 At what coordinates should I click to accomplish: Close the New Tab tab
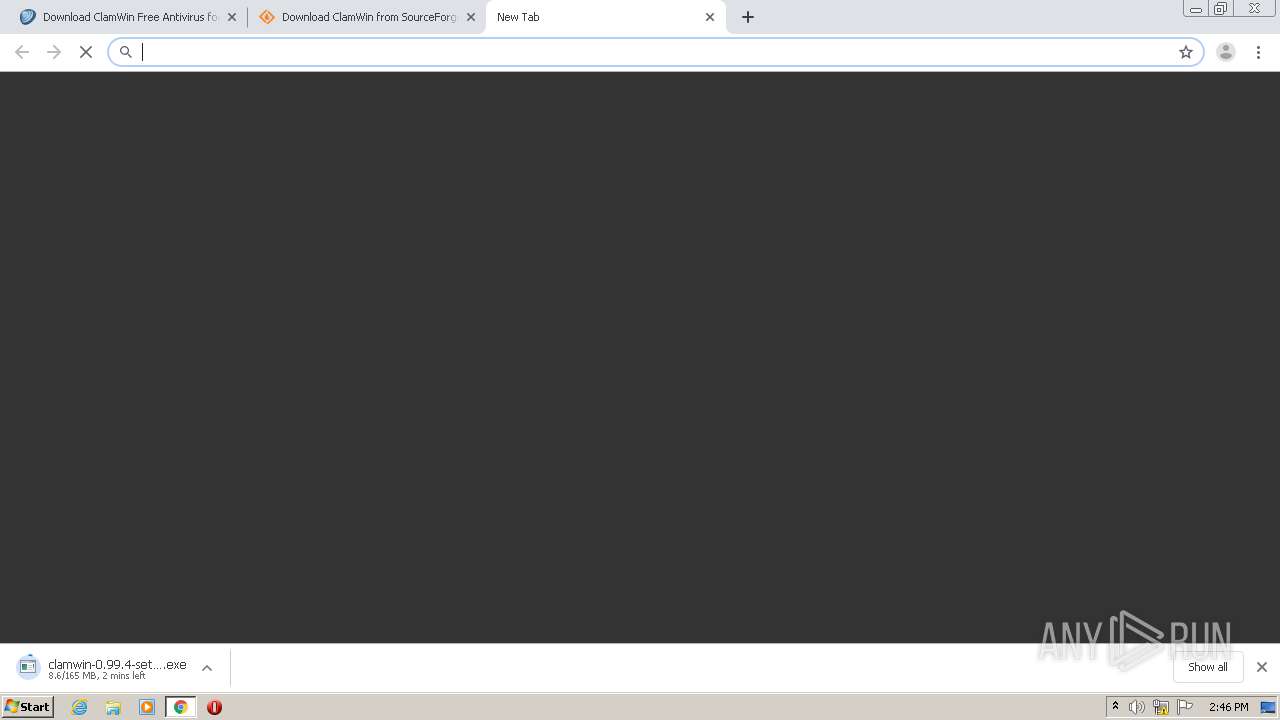coord(710,17)
